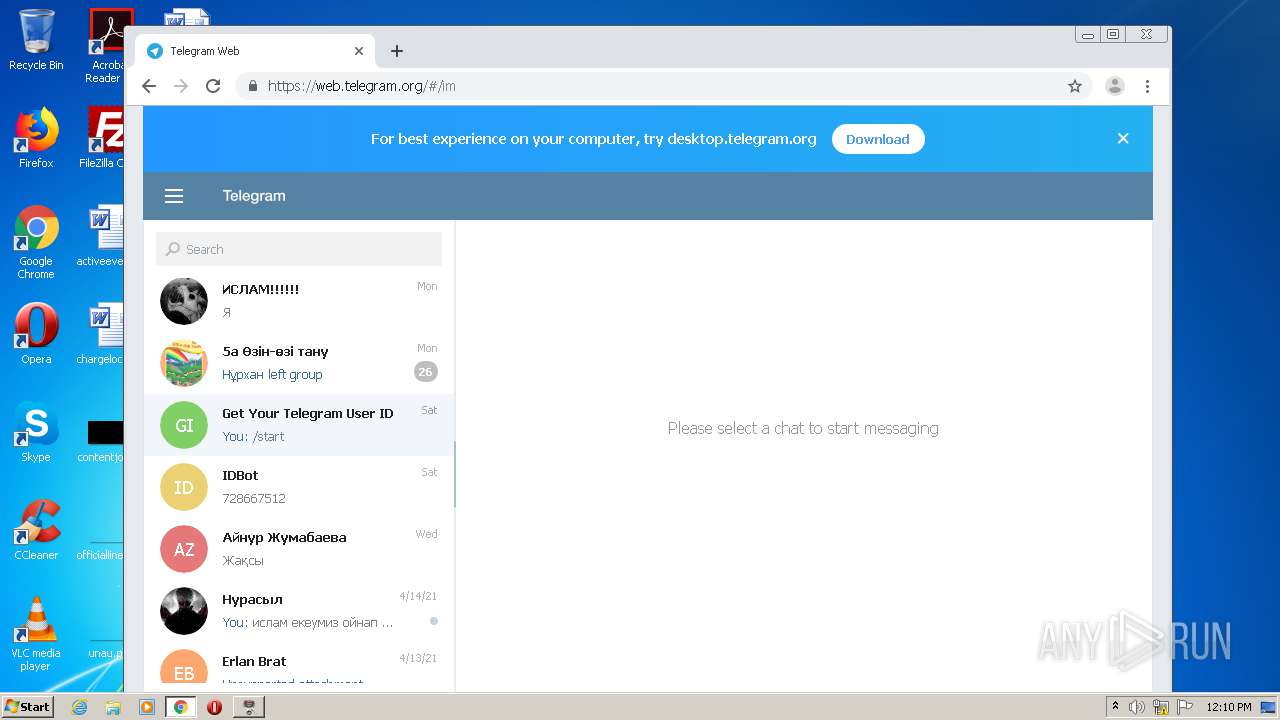Open the Telegram hamburger menu
Image resolution: width=1280 pixels, height=720 pixels.
click(x=174, y=196)
